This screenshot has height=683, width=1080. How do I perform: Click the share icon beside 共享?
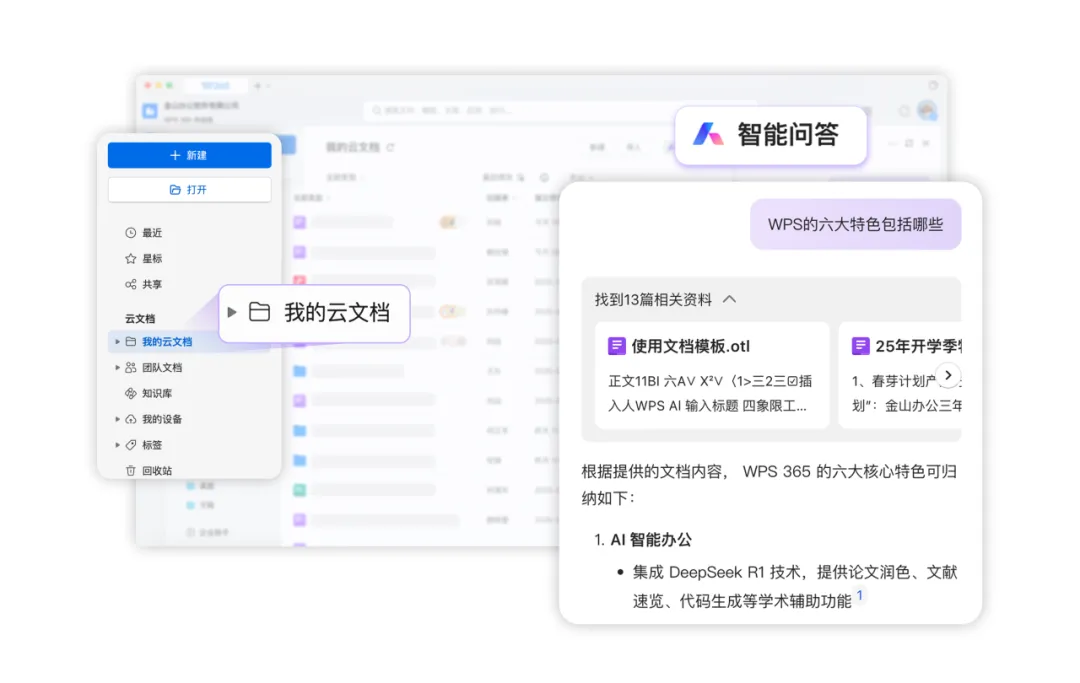(130, 284)
